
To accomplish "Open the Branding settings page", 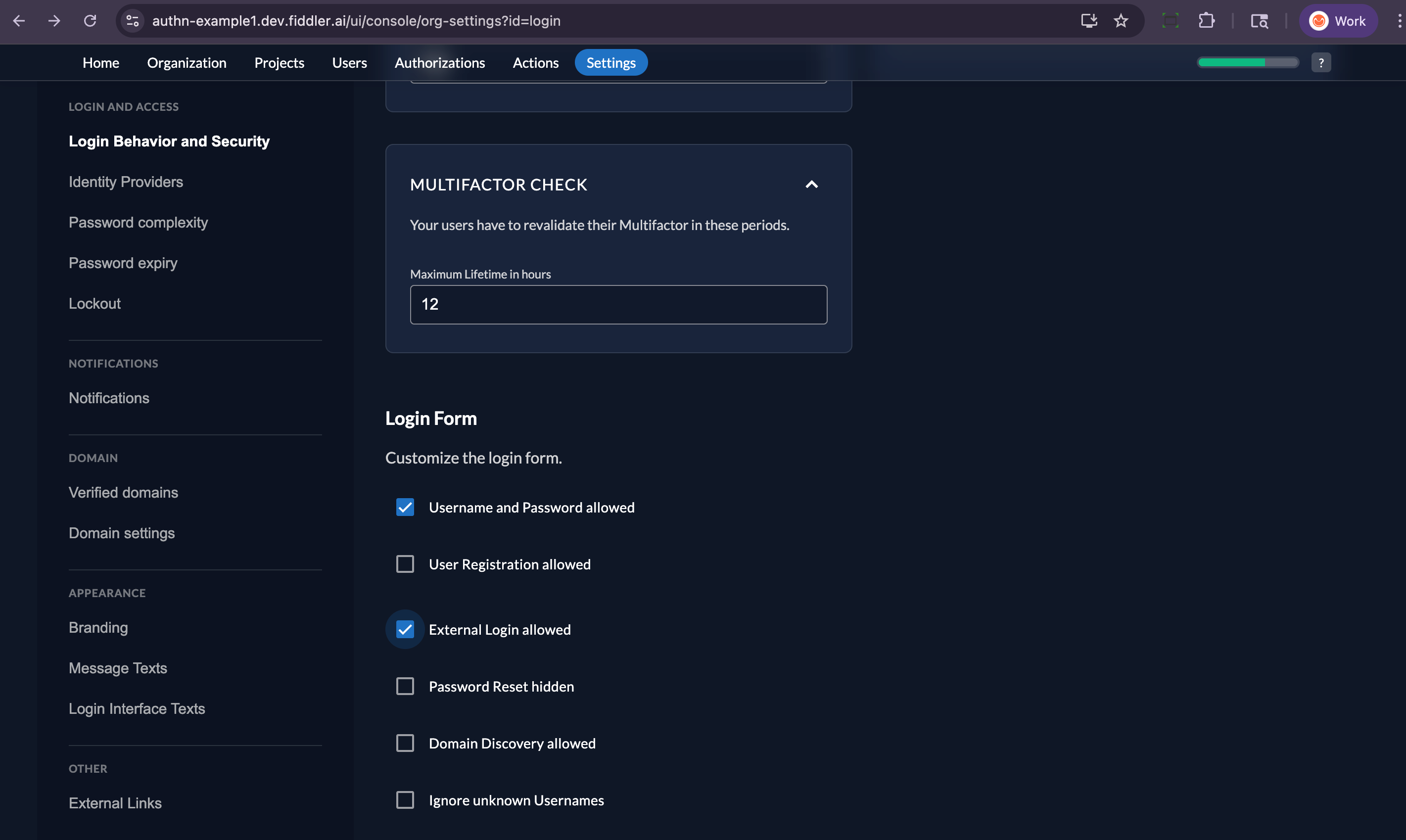I will pos(98,627).
